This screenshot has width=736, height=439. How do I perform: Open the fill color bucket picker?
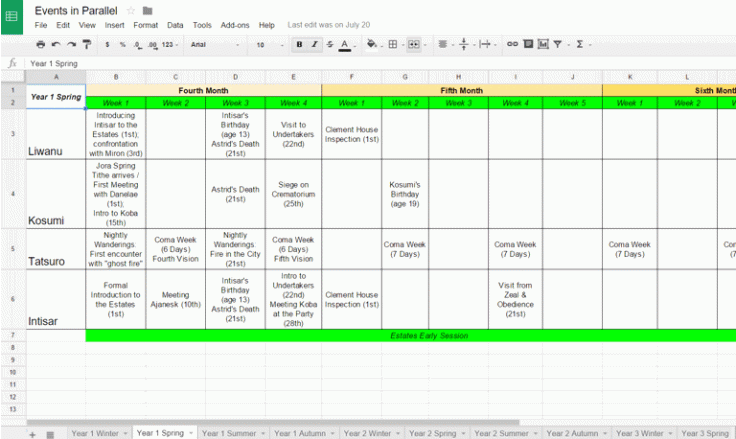(374, 44)
